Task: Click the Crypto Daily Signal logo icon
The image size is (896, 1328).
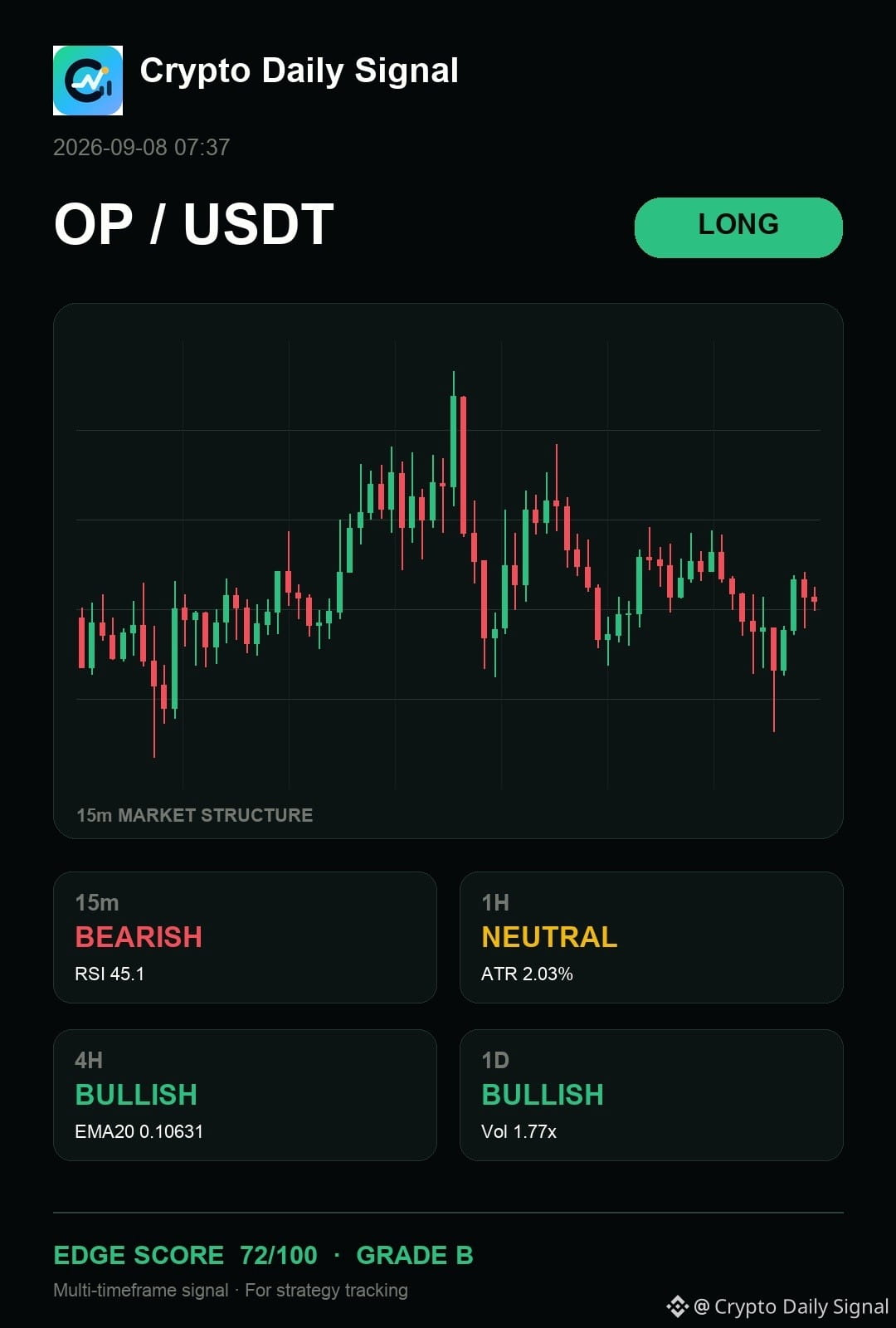Action: click(x=88, y=81)
